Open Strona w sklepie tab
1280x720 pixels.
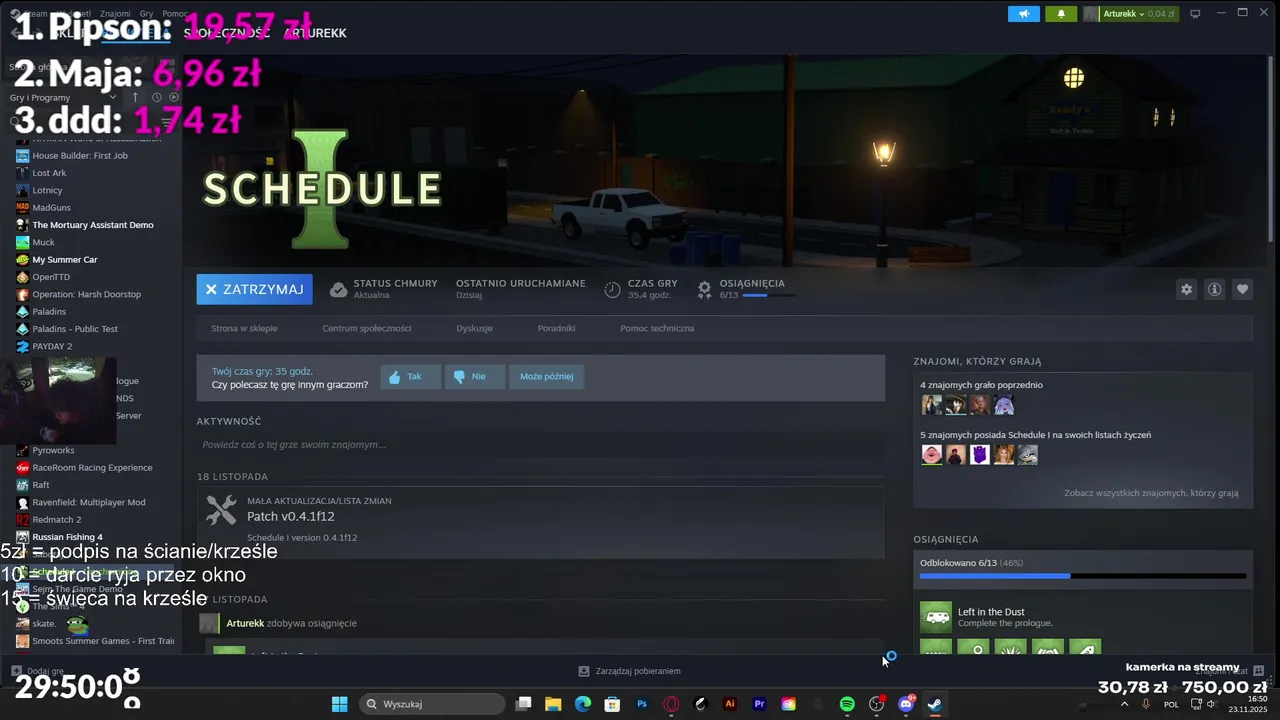pos(244,328)
